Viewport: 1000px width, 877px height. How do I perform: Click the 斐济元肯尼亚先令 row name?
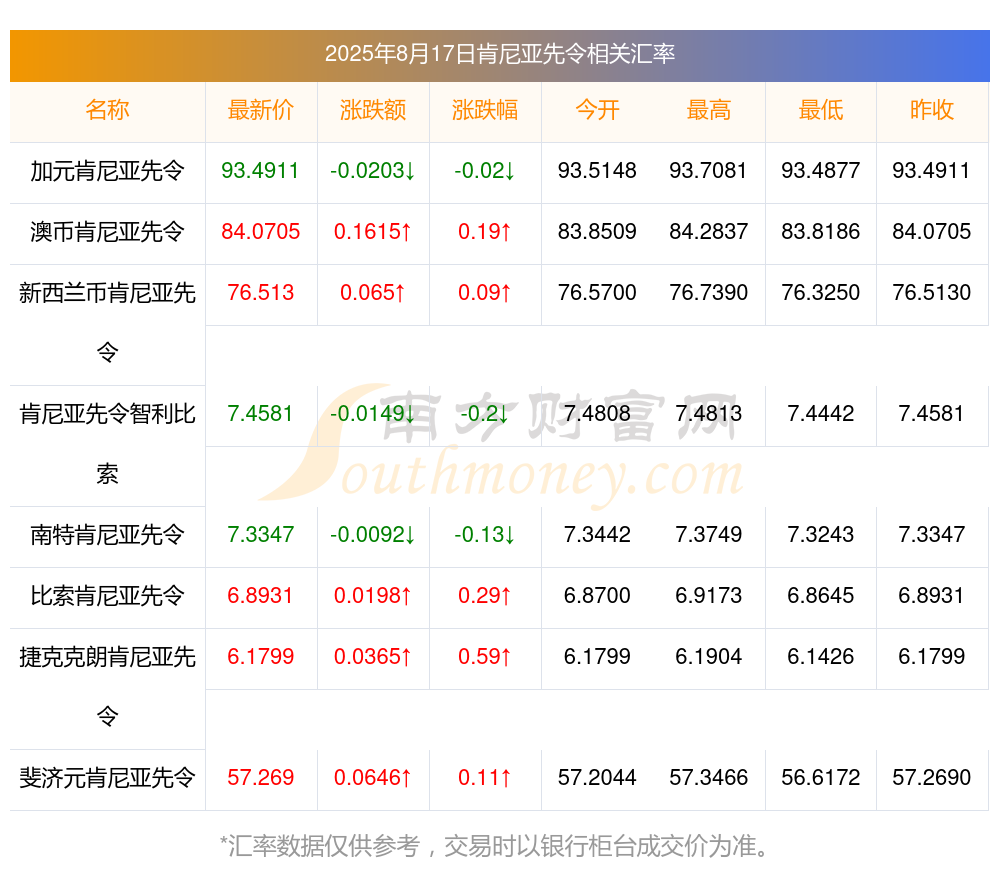(x=107, y=778)
